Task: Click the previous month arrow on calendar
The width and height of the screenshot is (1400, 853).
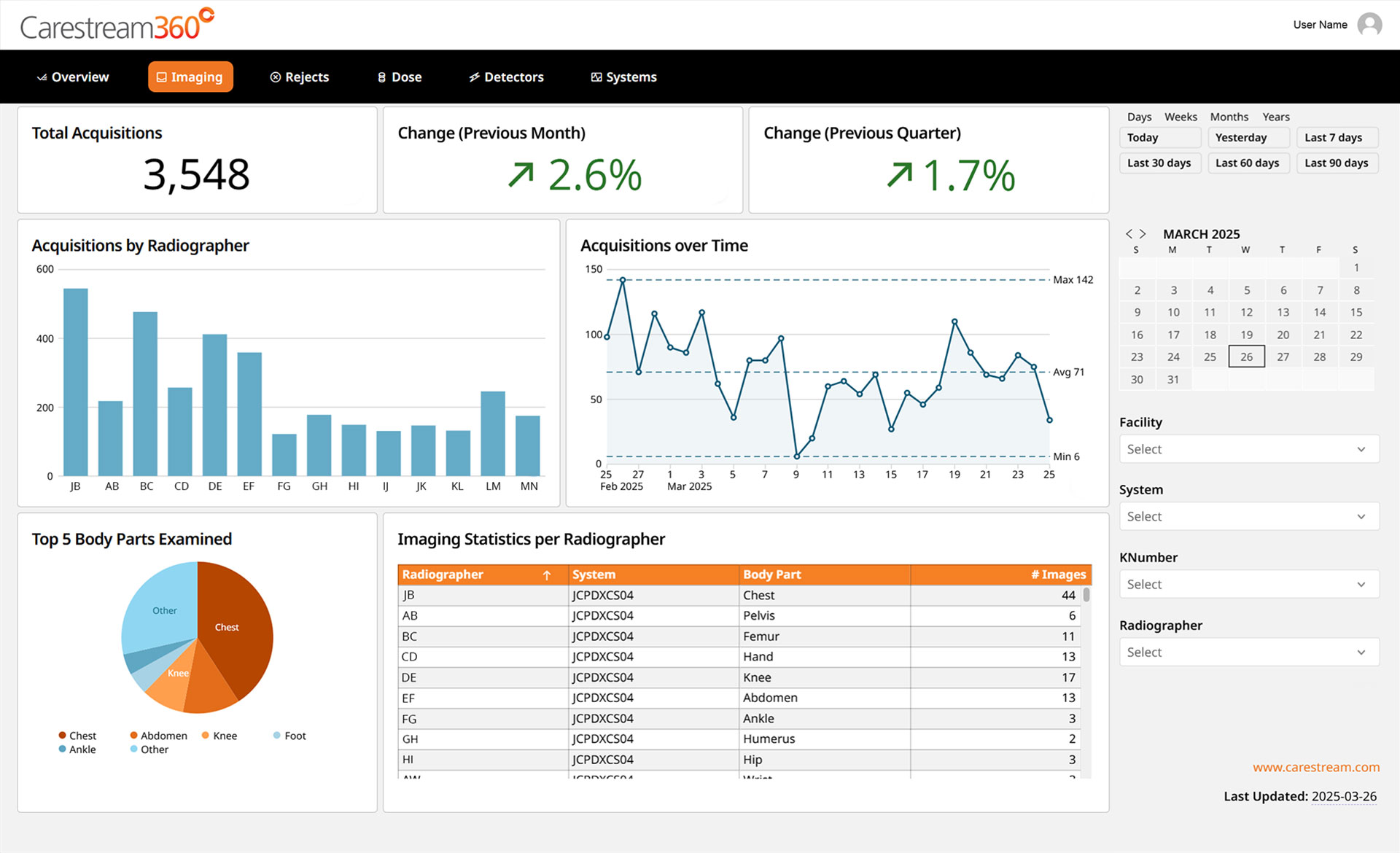Action: point(1129,234)
